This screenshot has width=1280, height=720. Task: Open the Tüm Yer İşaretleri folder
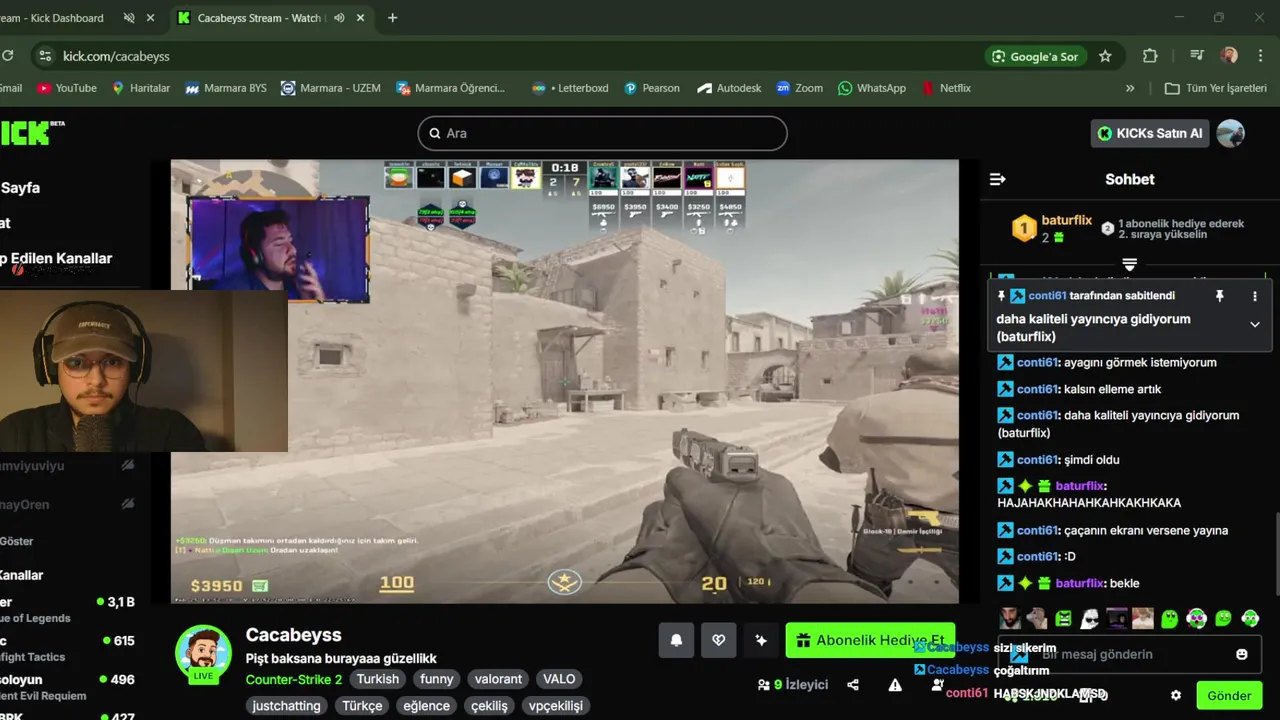coord(1216,88)
